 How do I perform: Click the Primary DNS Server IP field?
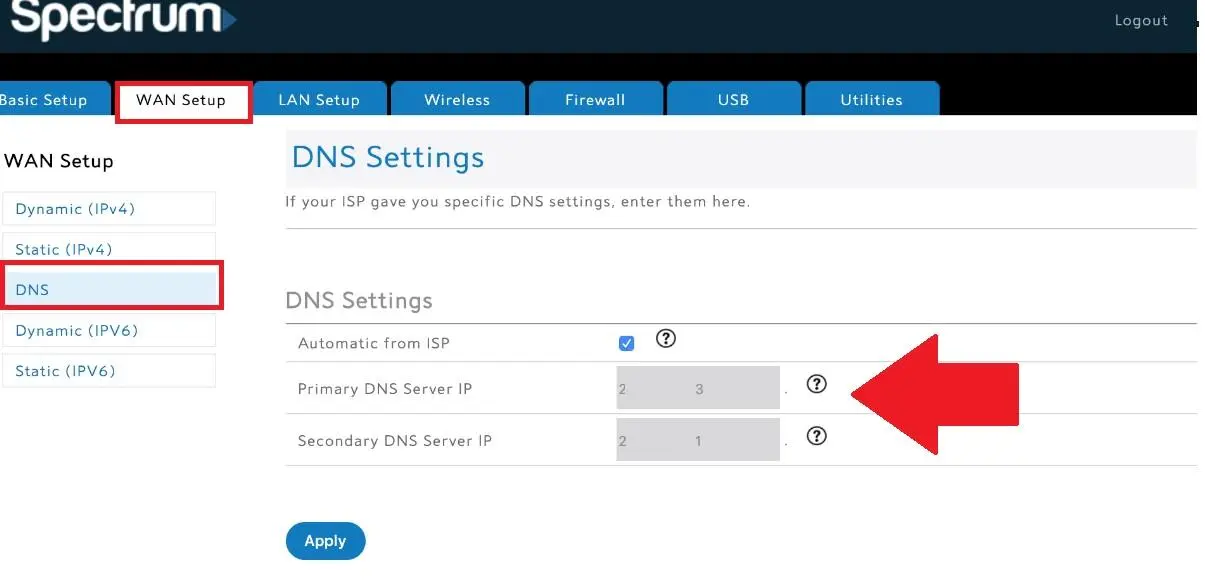[698, 388]
